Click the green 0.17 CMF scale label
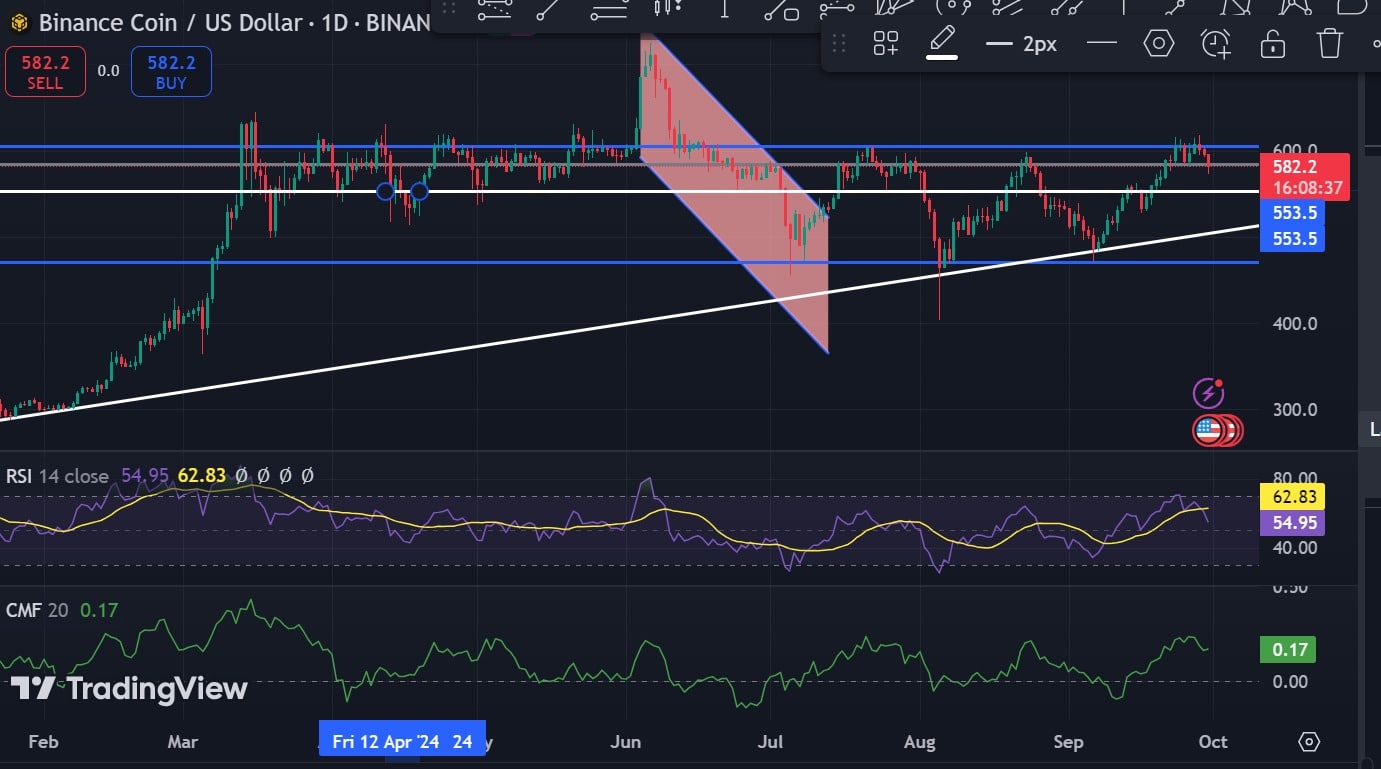This screenshot has width=1381, height=769. [x=1290, y=650]
